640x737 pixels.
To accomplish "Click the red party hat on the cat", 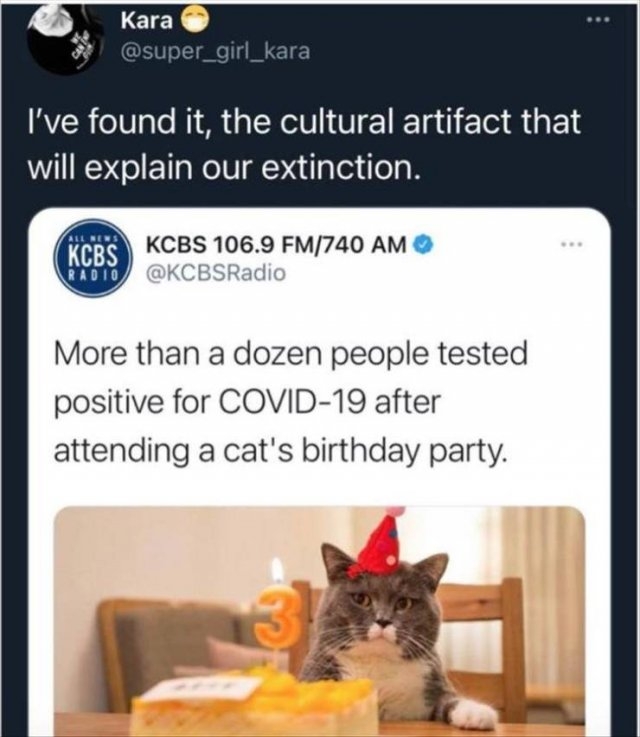I will [x=381, y=547].
